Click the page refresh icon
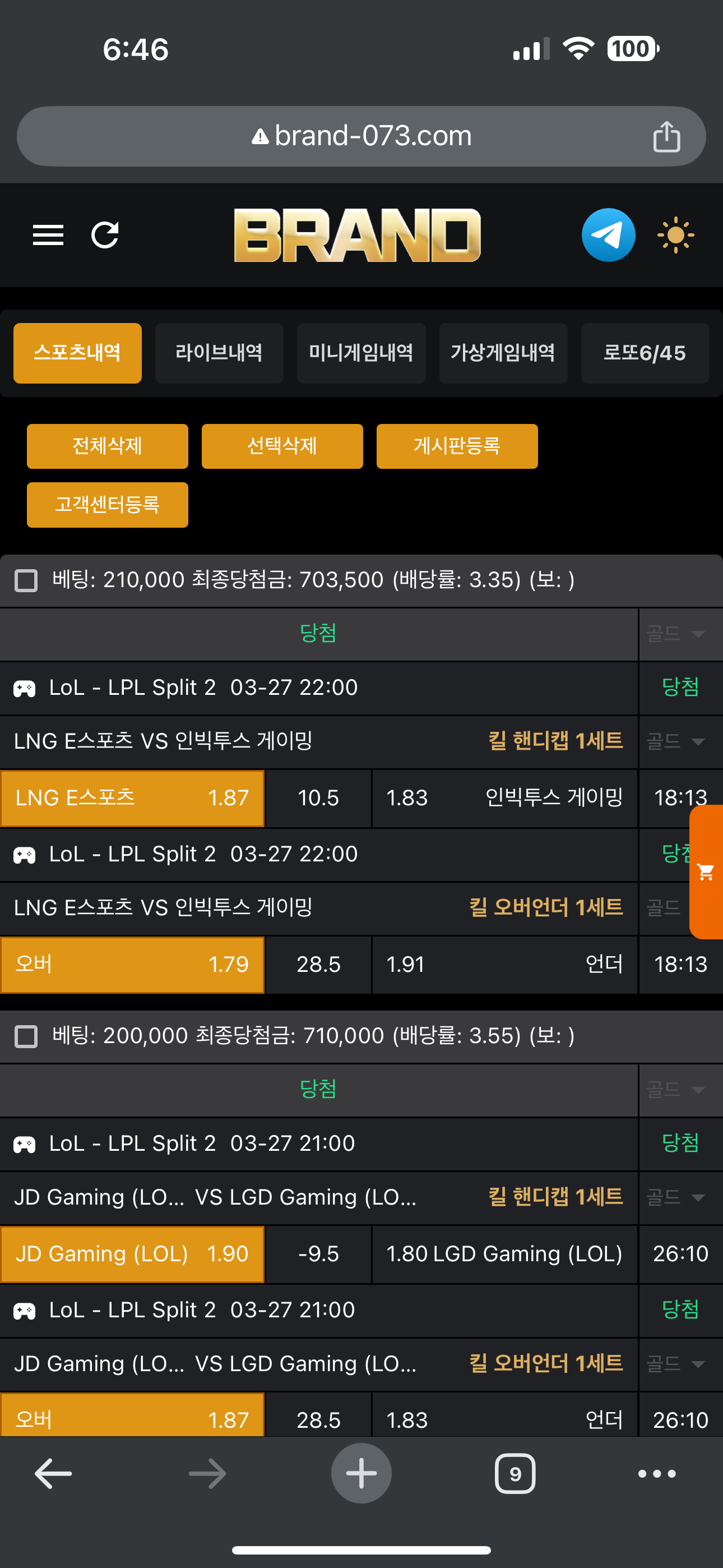 pos(105,235)
